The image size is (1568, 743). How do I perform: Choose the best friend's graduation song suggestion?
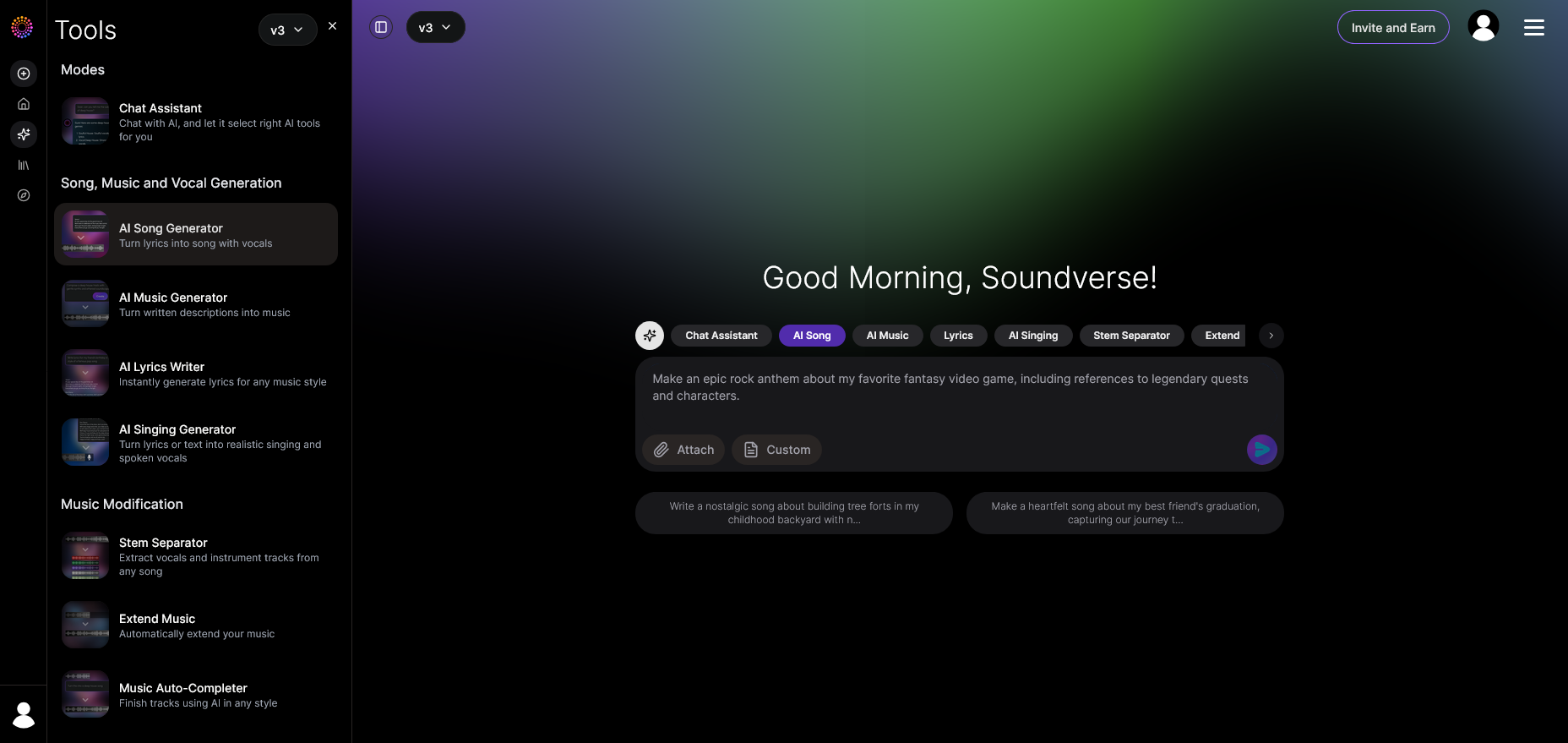[x=1125, y=513]
